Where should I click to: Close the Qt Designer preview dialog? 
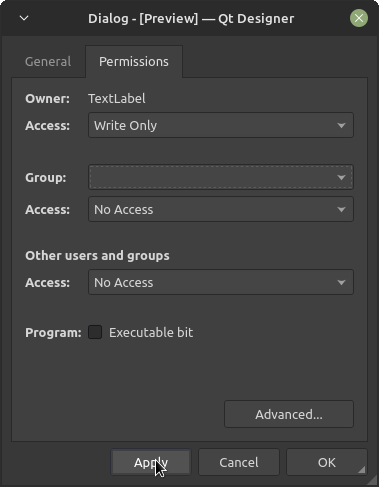359,18
